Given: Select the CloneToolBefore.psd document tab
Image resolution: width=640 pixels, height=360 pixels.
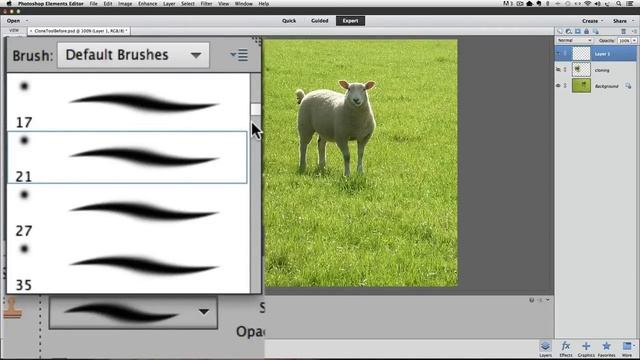Looking at the screenshot, I should tap(79, 31).
